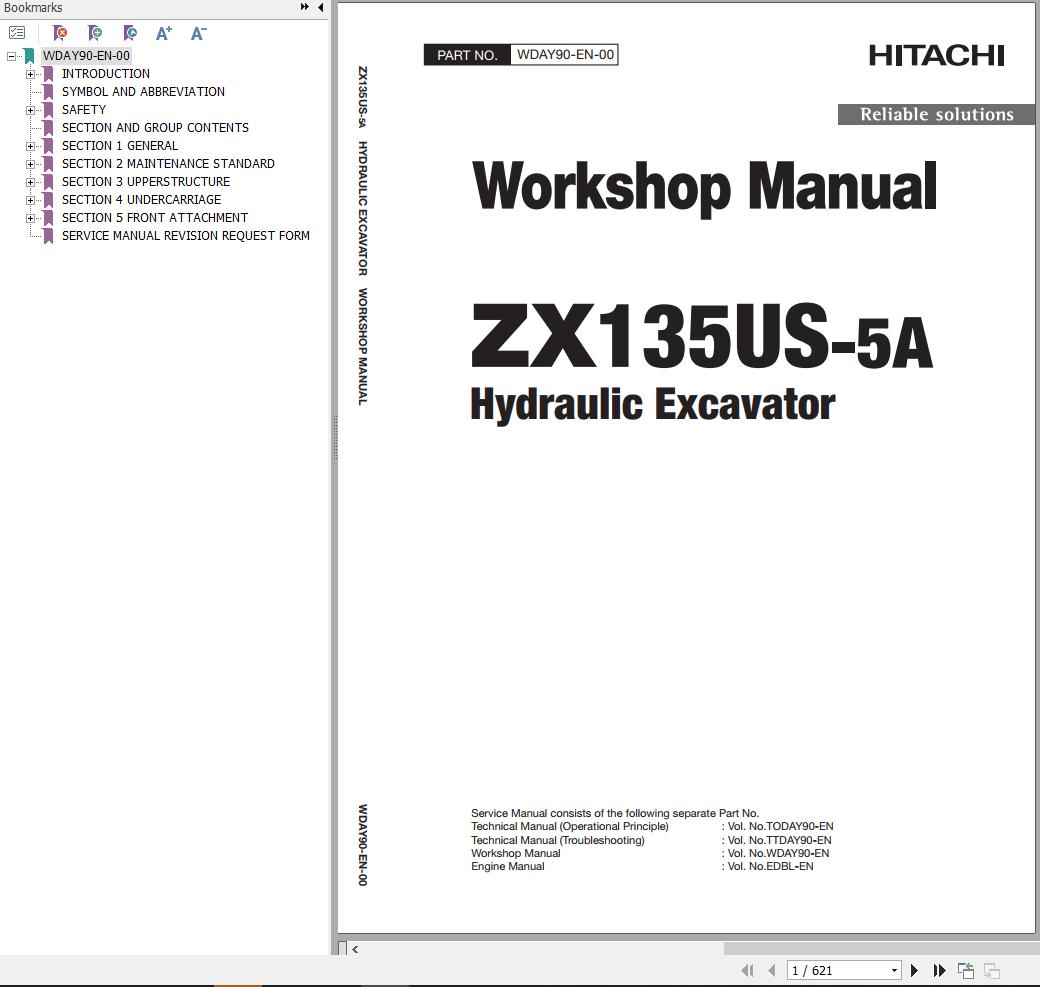
Task: Click the HITACHI logo on the page
Action: coord(937,56)
